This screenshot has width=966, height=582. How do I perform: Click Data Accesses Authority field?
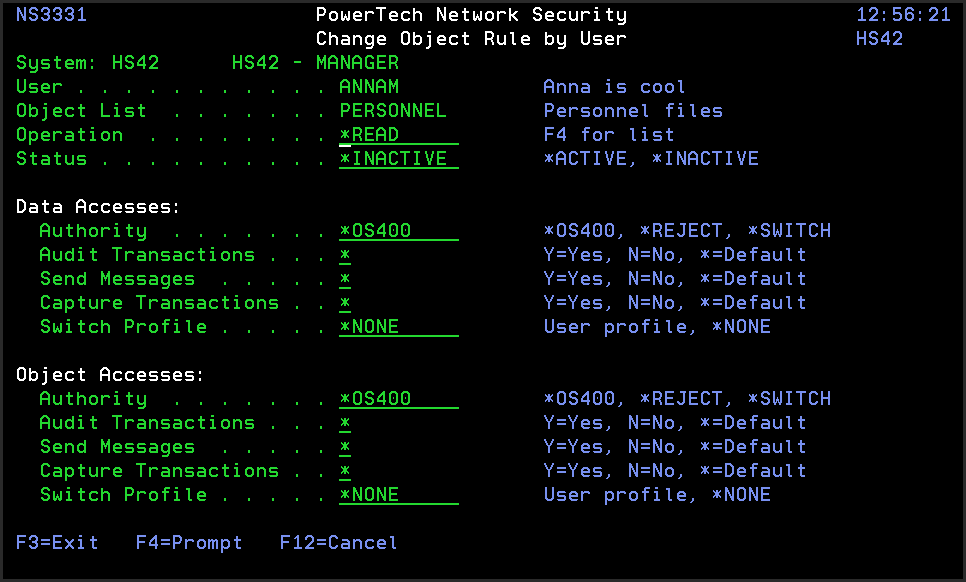pyautogui.click(x=398, y=231)
